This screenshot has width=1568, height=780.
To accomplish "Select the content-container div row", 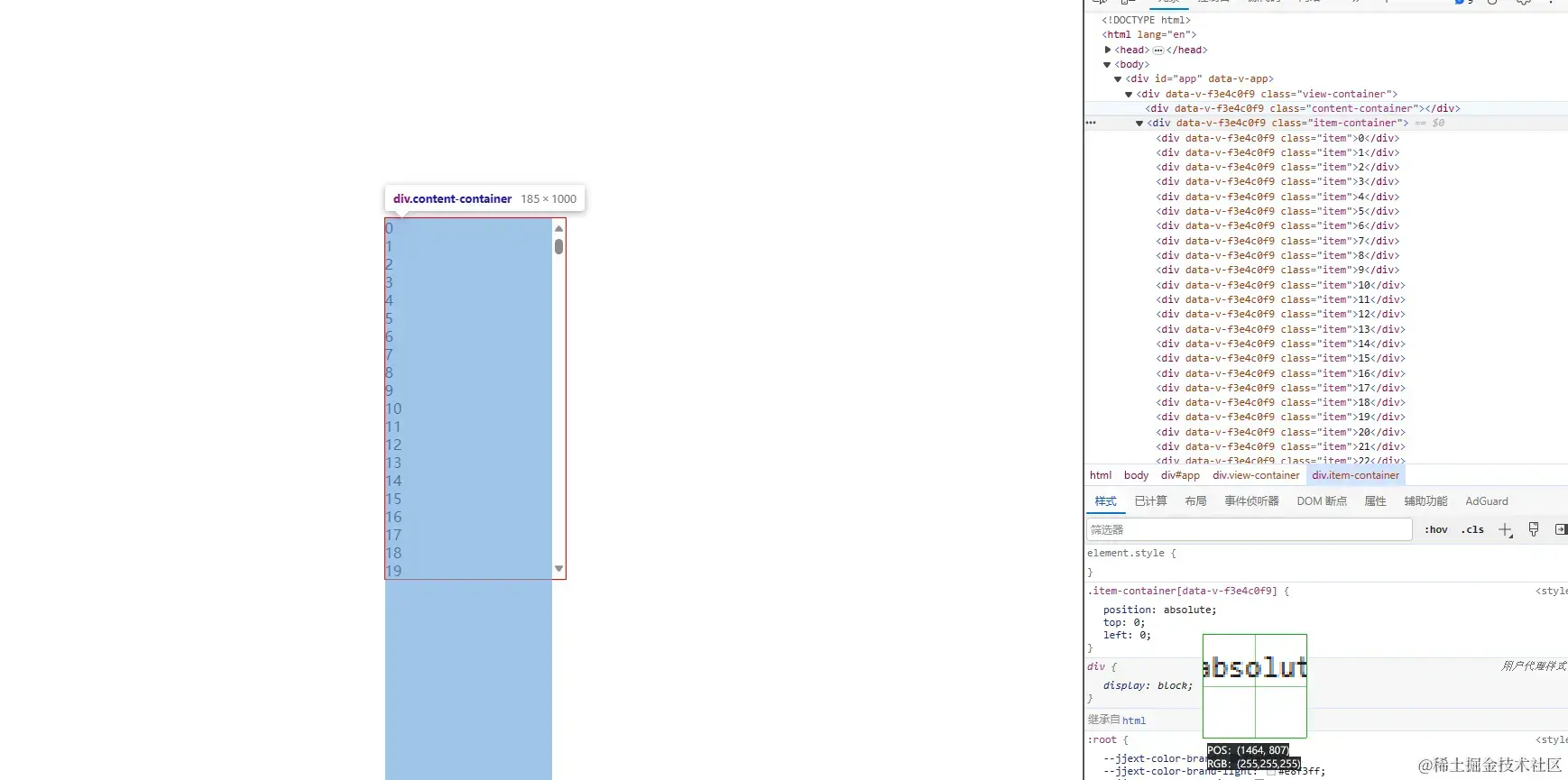I will 1303,108.
